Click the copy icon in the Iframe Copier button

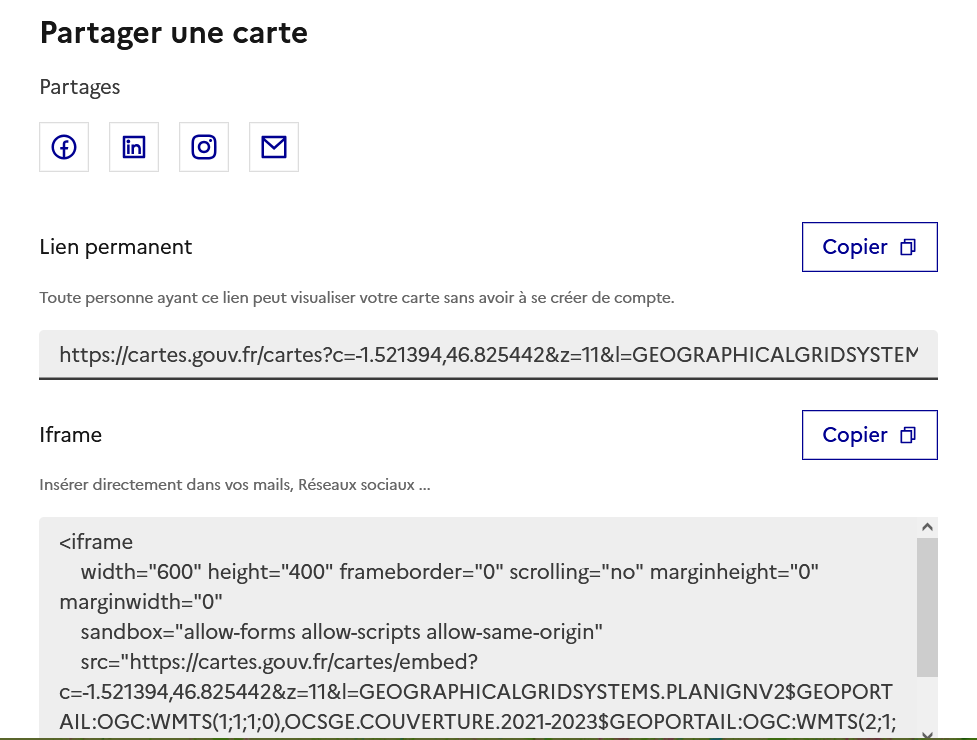[x=906, y=435]
